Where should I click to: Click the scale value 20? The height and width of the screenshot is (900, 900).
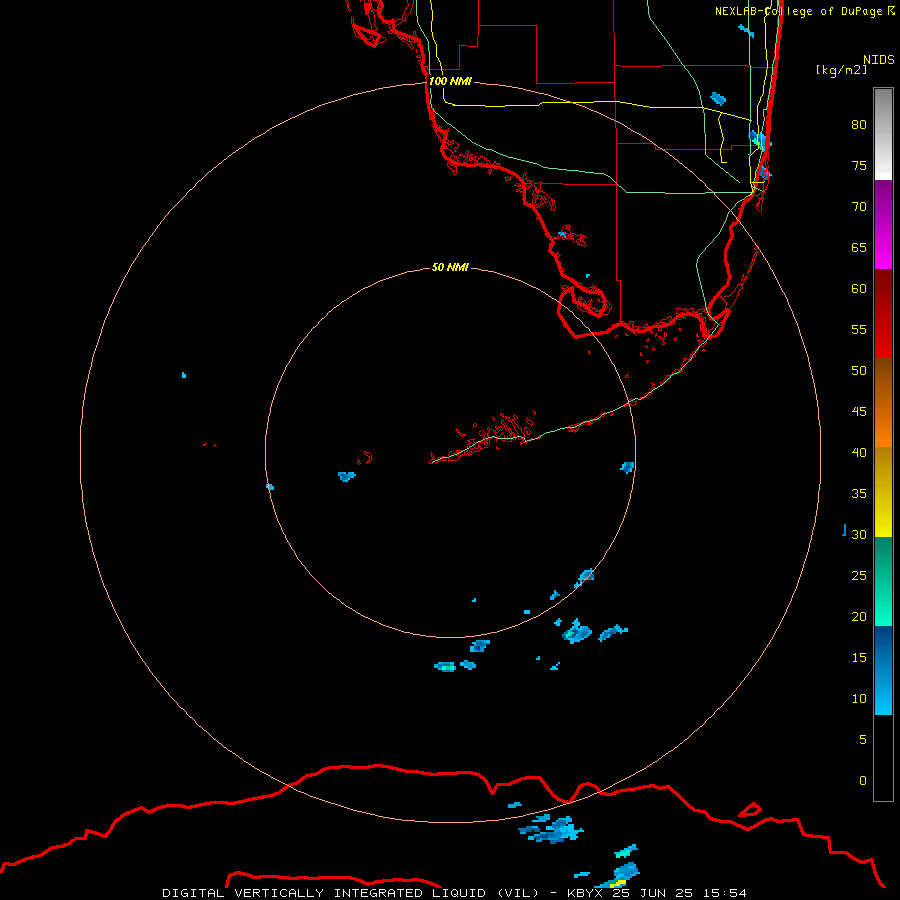pyautogui.click(x=859, y=616)
